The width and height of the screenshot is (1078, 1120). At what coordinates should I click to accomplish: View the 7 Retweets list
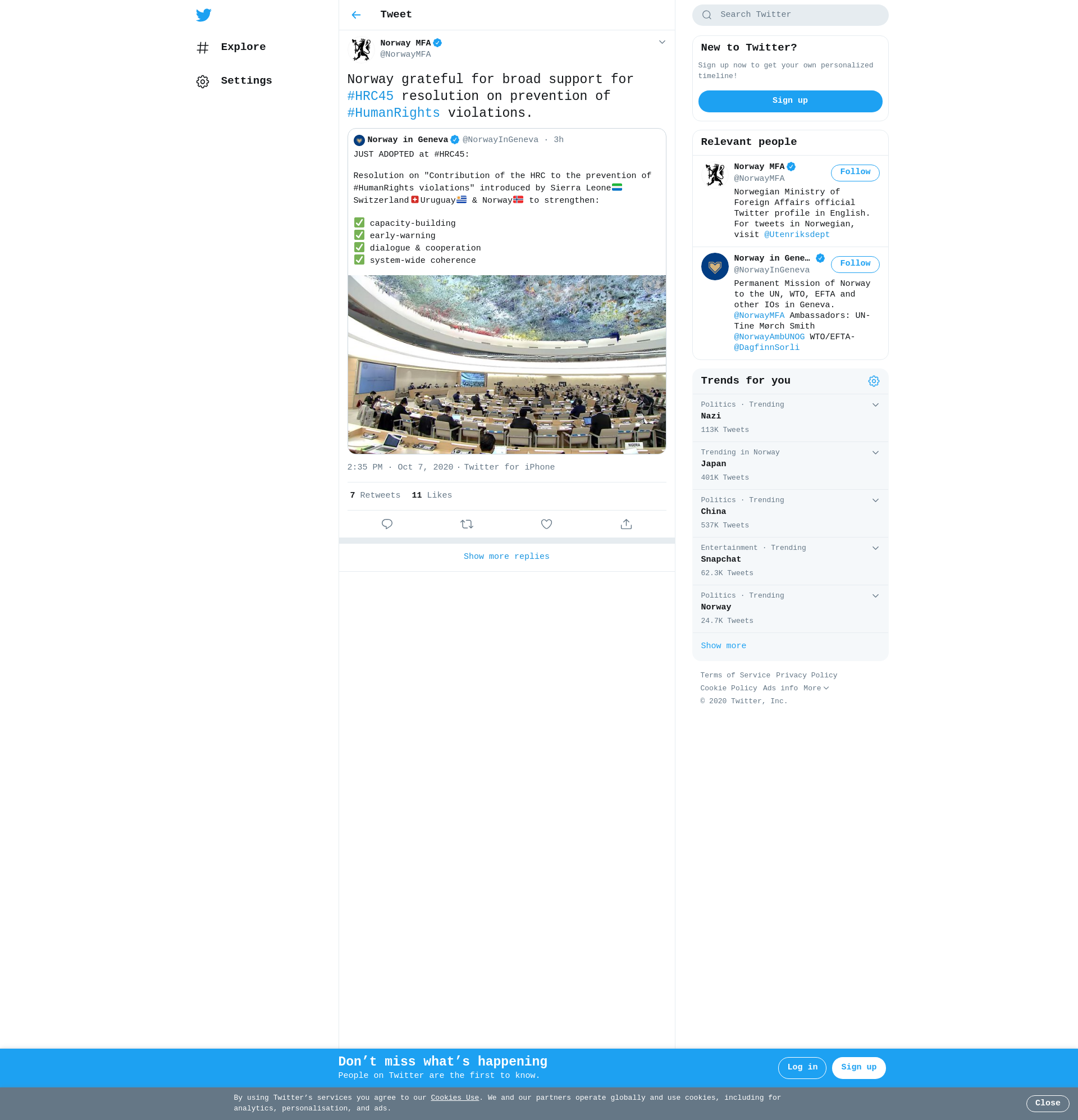(x=374, y=495)
